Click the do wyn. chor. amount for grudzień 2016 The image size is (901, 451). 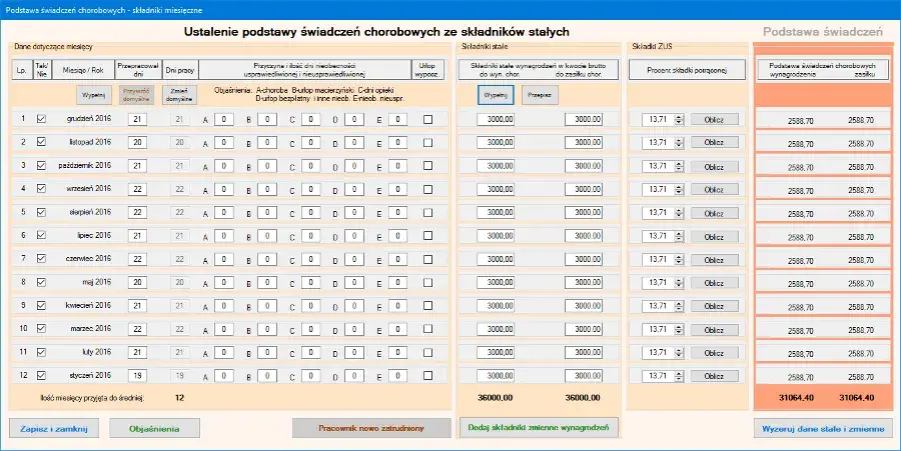coord(495,120)
